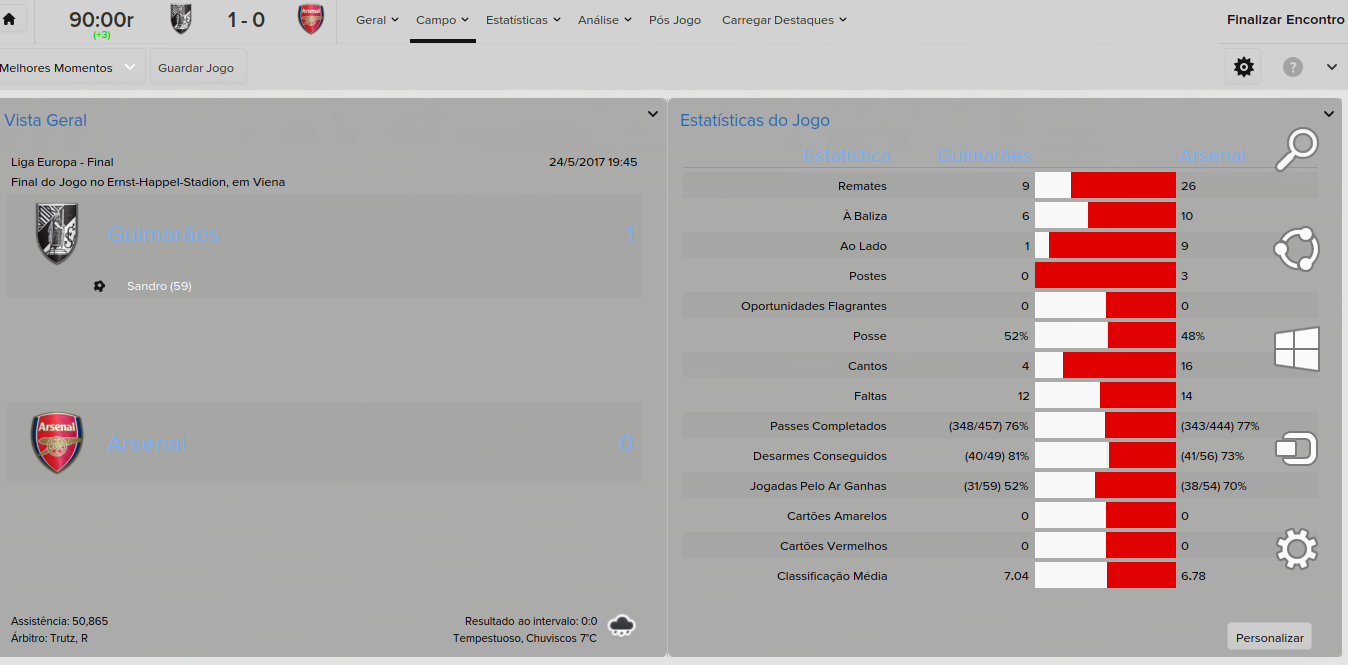Image resolution: width=1348 pixels, height=665 pixels.
Task: Click the Guimarães team name link in Vista Geral
Action: click(163, 234)
